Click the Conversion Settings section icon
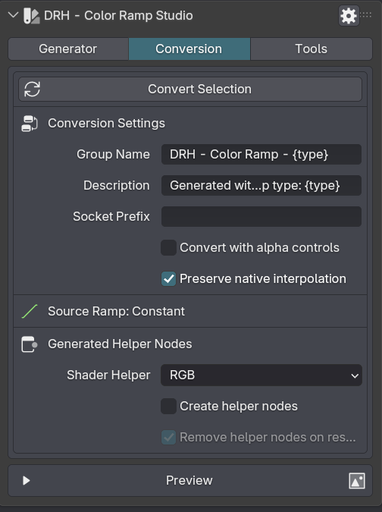 [30, 124]
